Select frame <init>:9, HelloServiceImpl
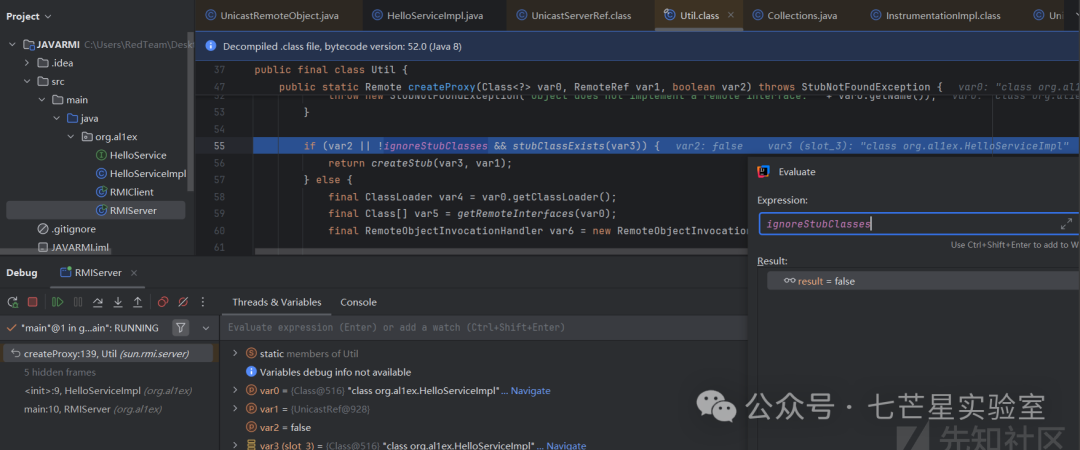1080x450 pixels. click(107, 391)
